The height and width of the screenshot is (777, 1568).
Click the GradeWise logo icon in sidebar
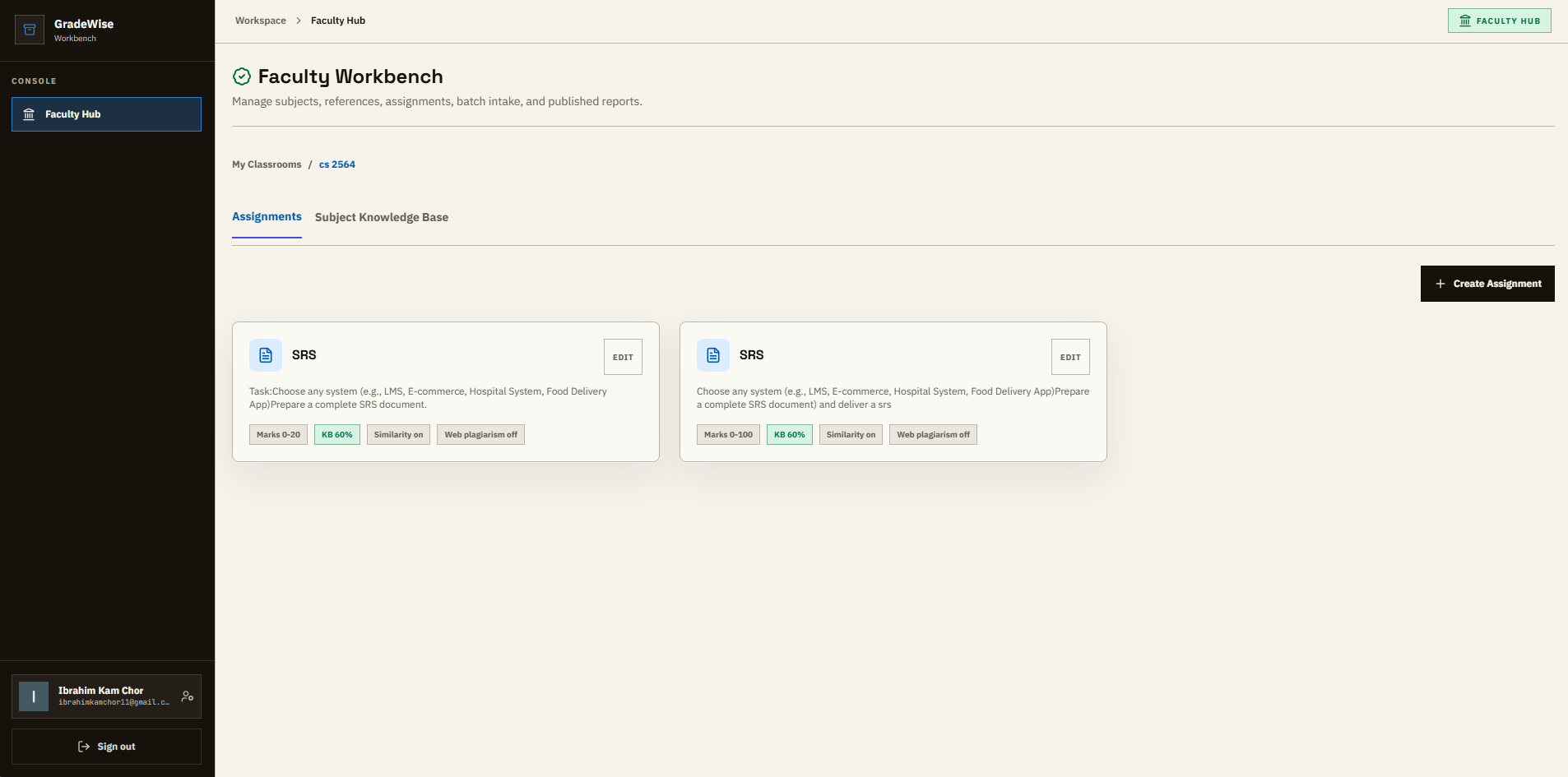pos(30,30)
